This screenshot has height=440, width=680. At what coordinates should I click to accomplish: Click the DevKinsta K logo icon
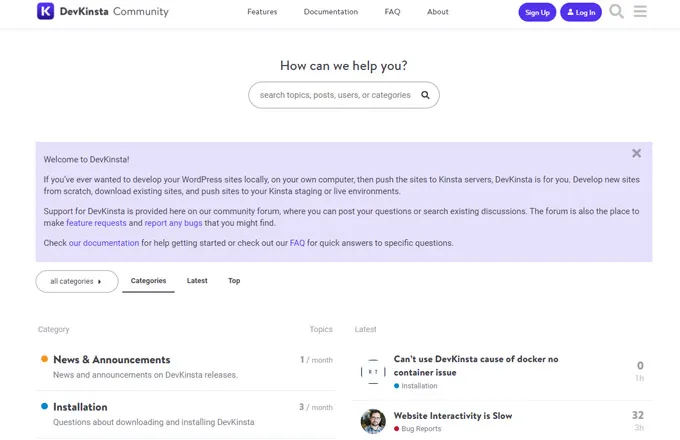(45, 12)
